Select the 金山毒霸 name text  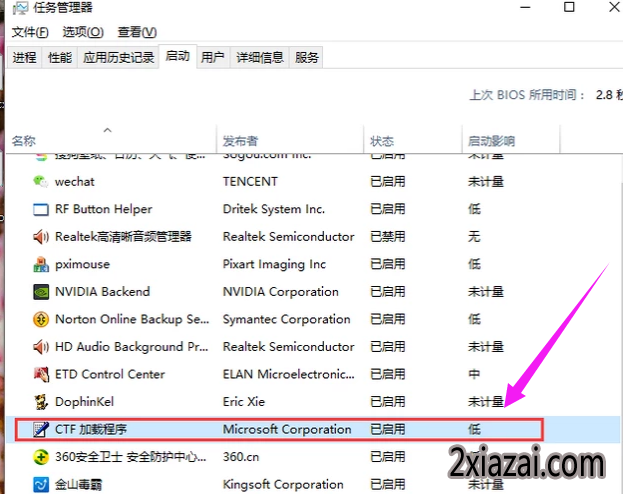pos(78,484)
